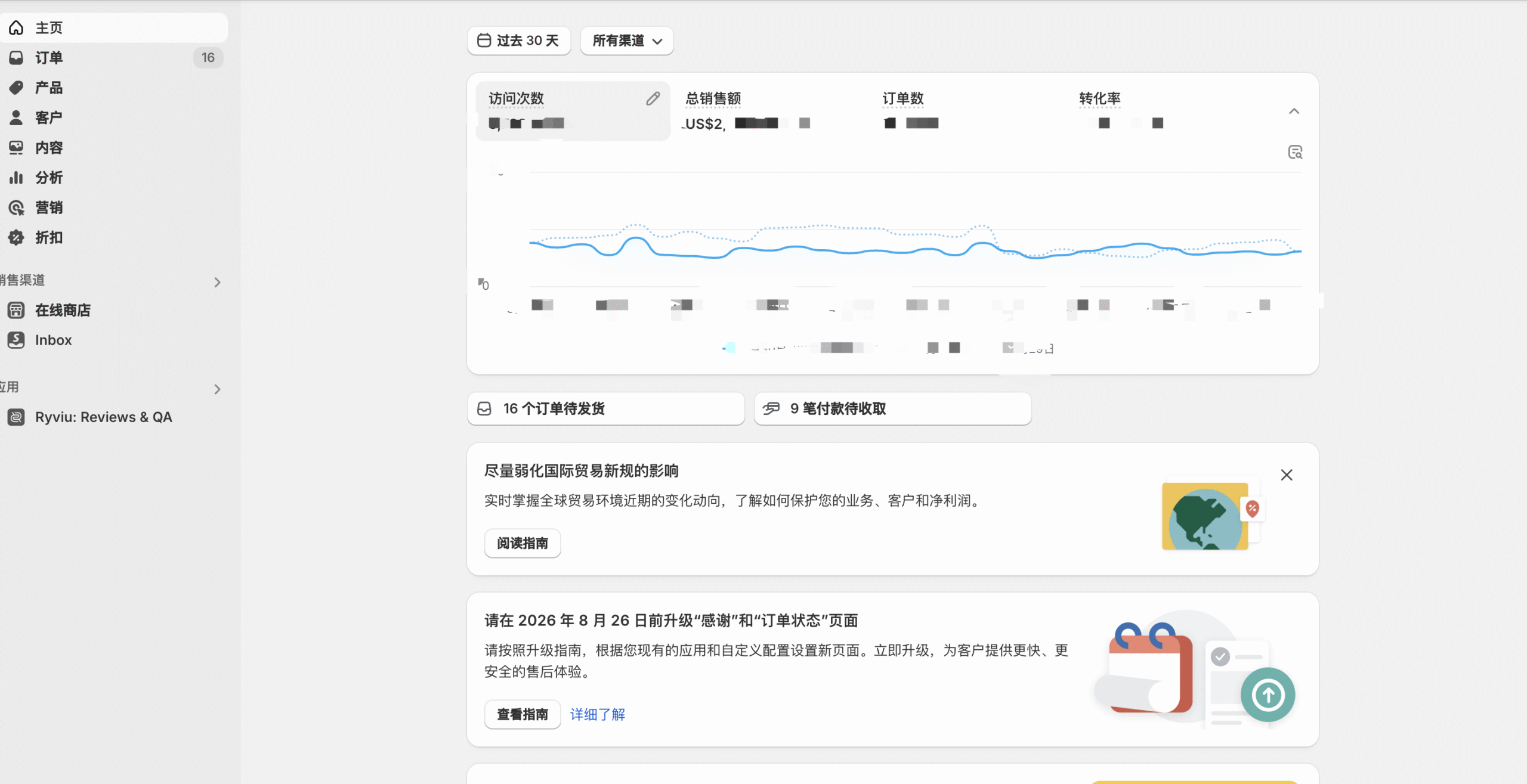The image size is (1527, 784).
Task: Expand the 应用 section chevron
Action: click(217, 389)
